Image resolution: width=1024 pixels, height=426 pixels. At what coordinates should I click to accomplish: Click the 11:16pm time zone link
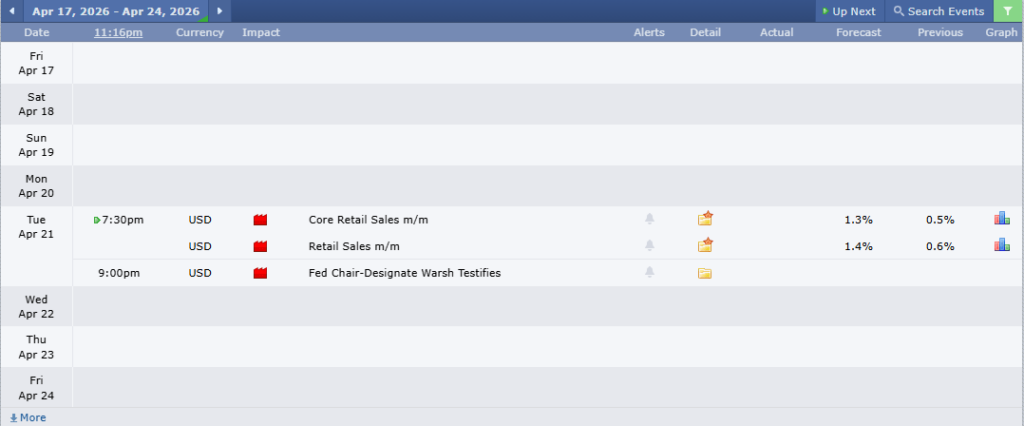tap(118, 33)
